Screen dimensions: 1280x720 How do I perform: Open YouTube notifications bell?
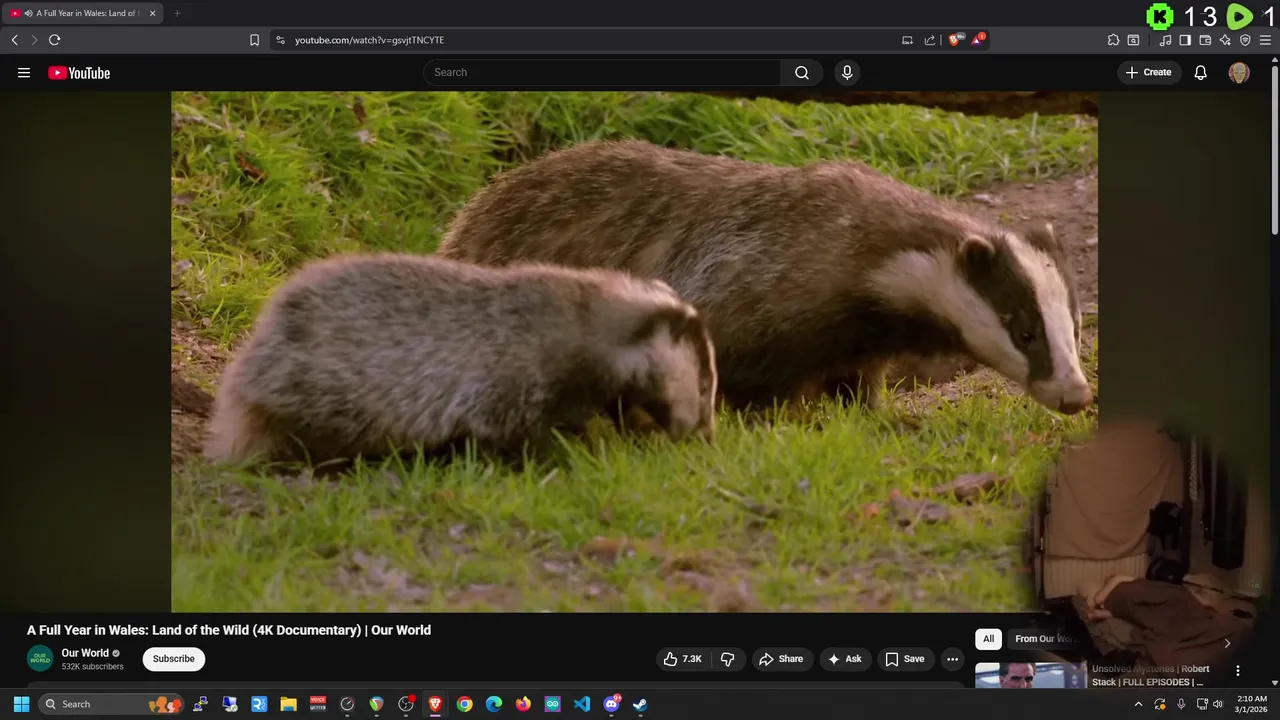tap(1200, 72)
